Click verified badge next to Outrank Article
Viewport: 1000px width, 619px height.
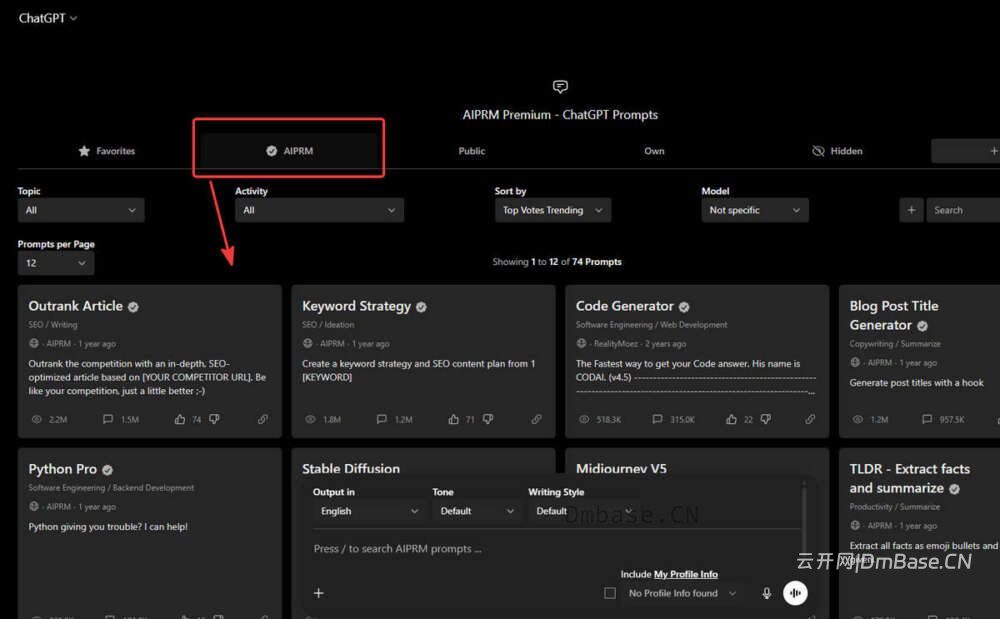133,307
